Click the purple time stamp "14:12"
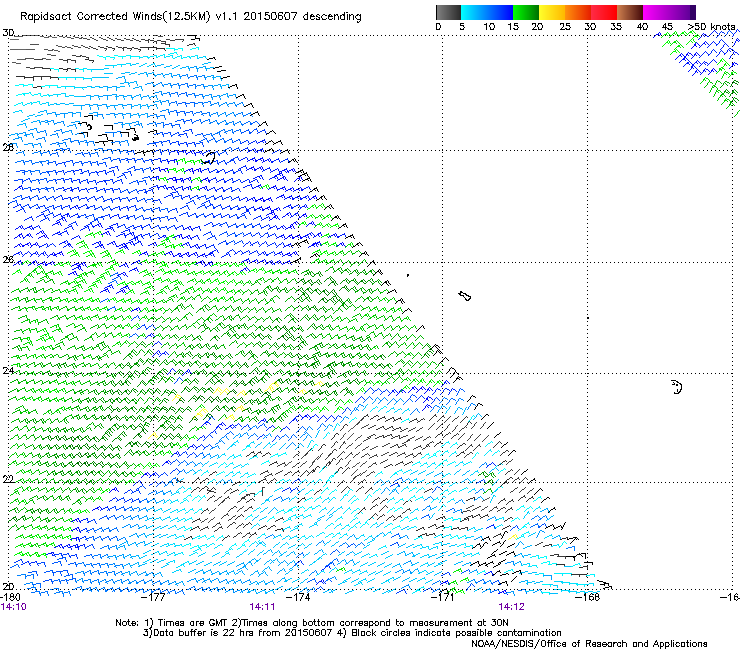This screenshot has width=740, height=650. 512,607
